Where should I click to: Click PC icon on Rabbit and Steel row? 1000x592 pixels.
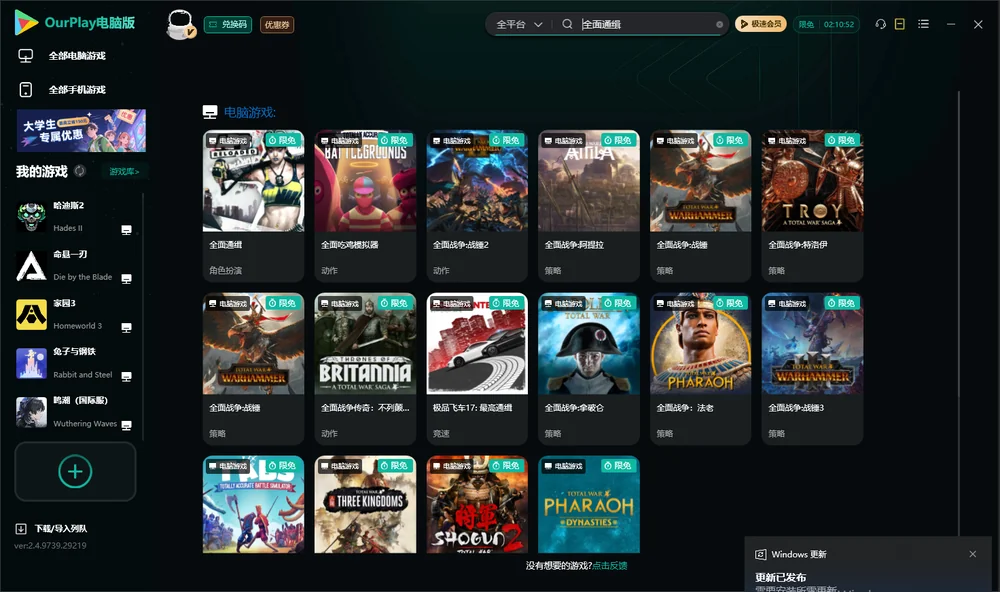(x=126, y=376)
